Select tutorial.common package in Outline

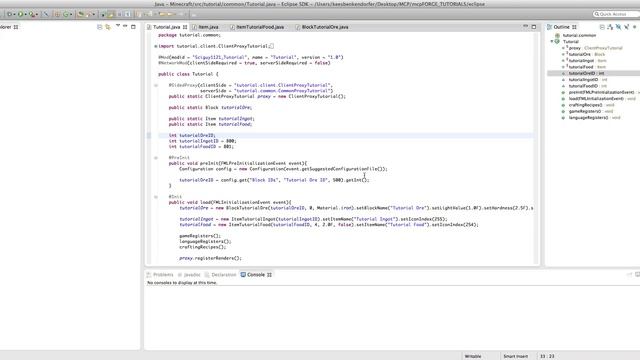pyautogui.click(x=579, y=36)
